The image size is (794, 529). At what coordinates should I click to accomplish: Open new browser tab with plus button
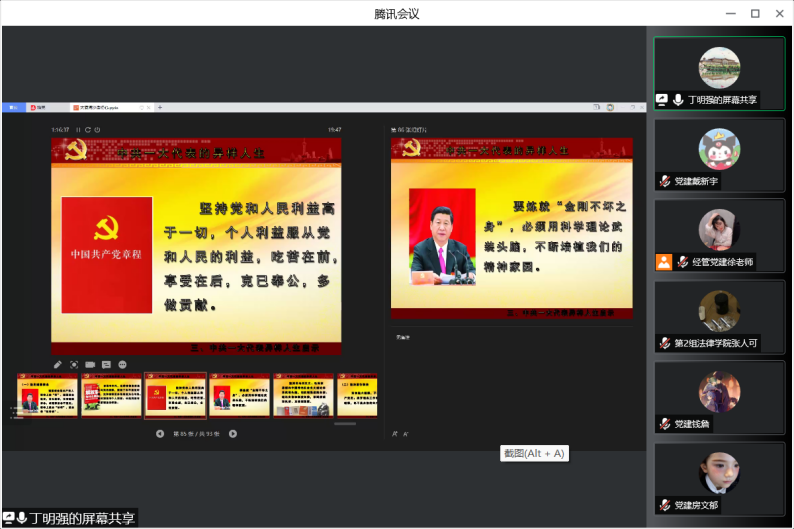point(160,107)
